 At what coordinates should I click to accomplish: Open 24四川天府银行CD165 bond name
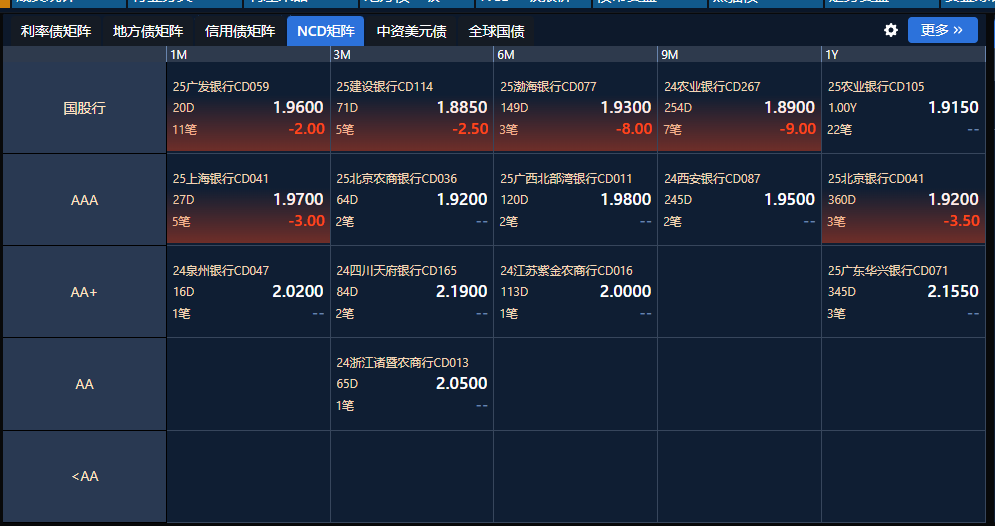point(397,270)
